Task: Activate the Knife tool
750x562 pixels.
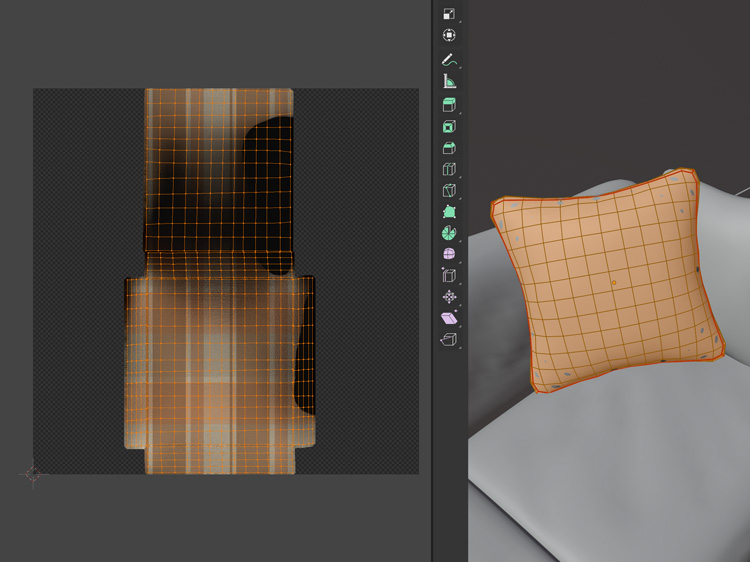Action: (449, 191)
